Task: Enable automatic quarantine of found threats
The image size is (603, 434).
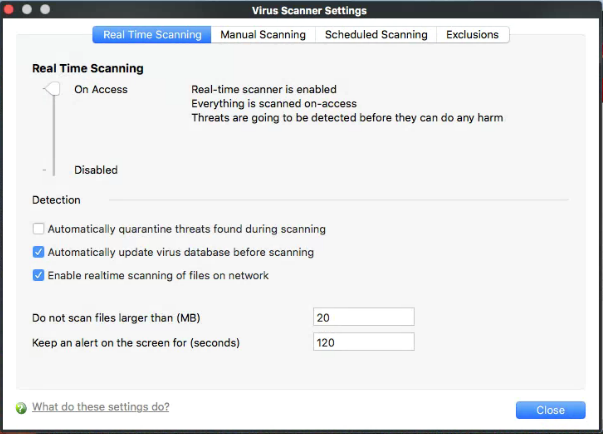Action: pos(38,229)
